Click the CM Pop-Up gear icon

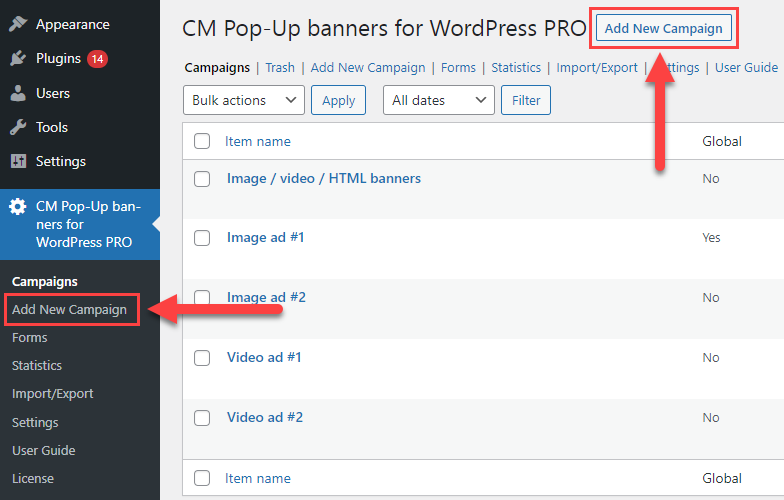click(x=18, y=206)
